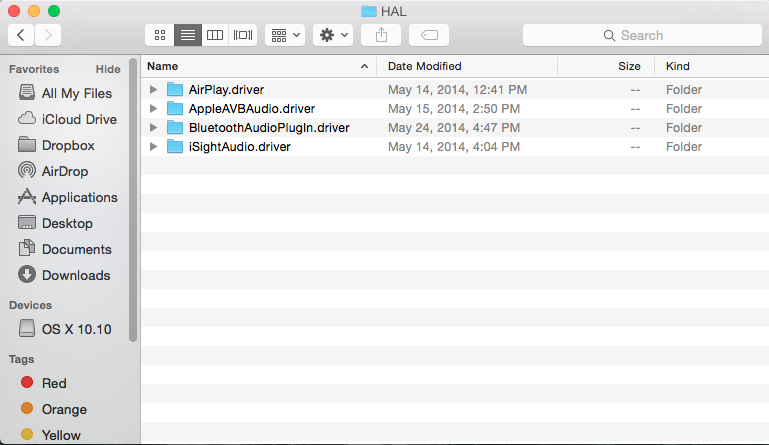Select the iSightAudio.driver folder icon
Image resolution: width=769 pixels, height=445 pixels.
(x=175, y=147)
